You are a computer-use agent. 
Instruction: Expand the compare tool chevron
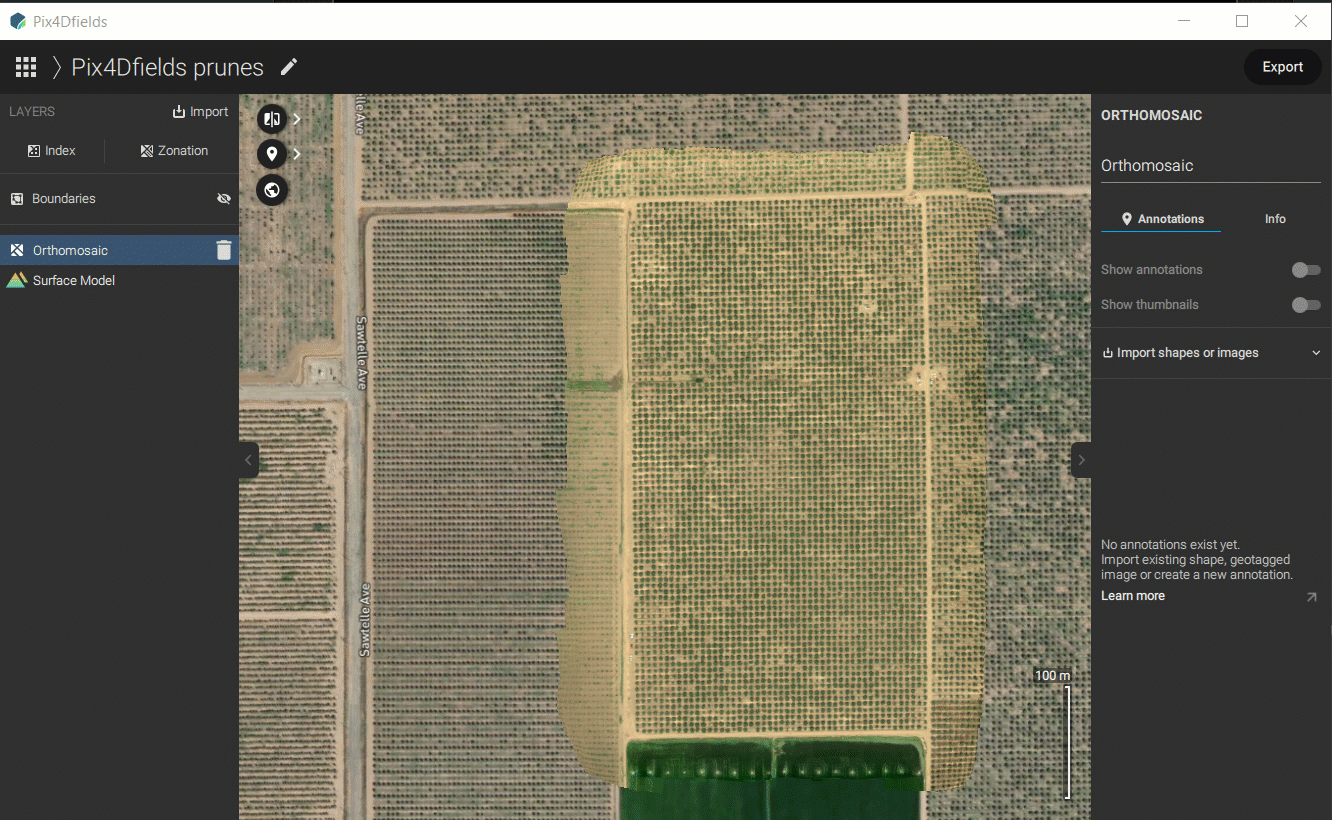click(297, 119)
